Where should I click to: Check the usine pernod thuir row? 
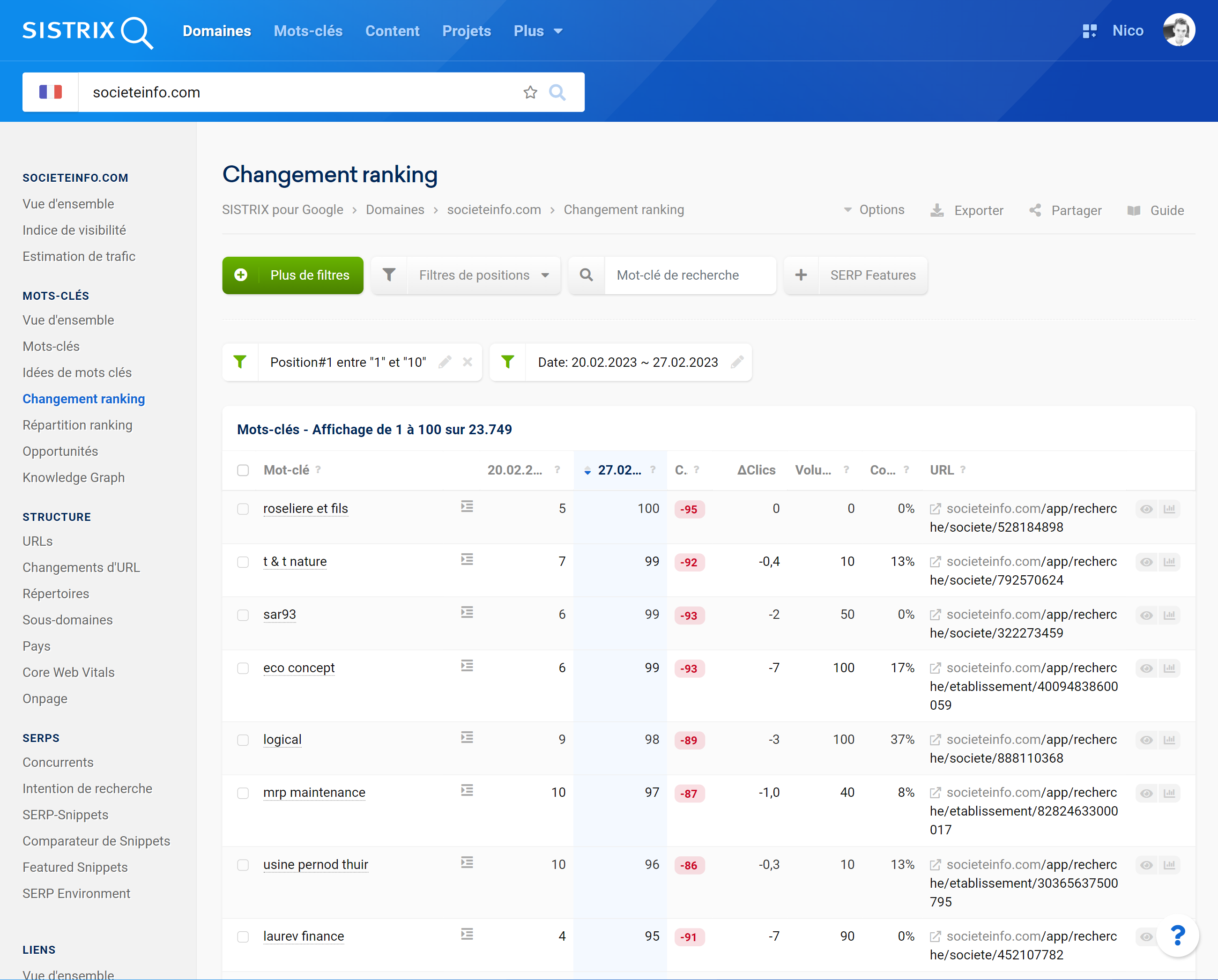(x=243, y=865)
